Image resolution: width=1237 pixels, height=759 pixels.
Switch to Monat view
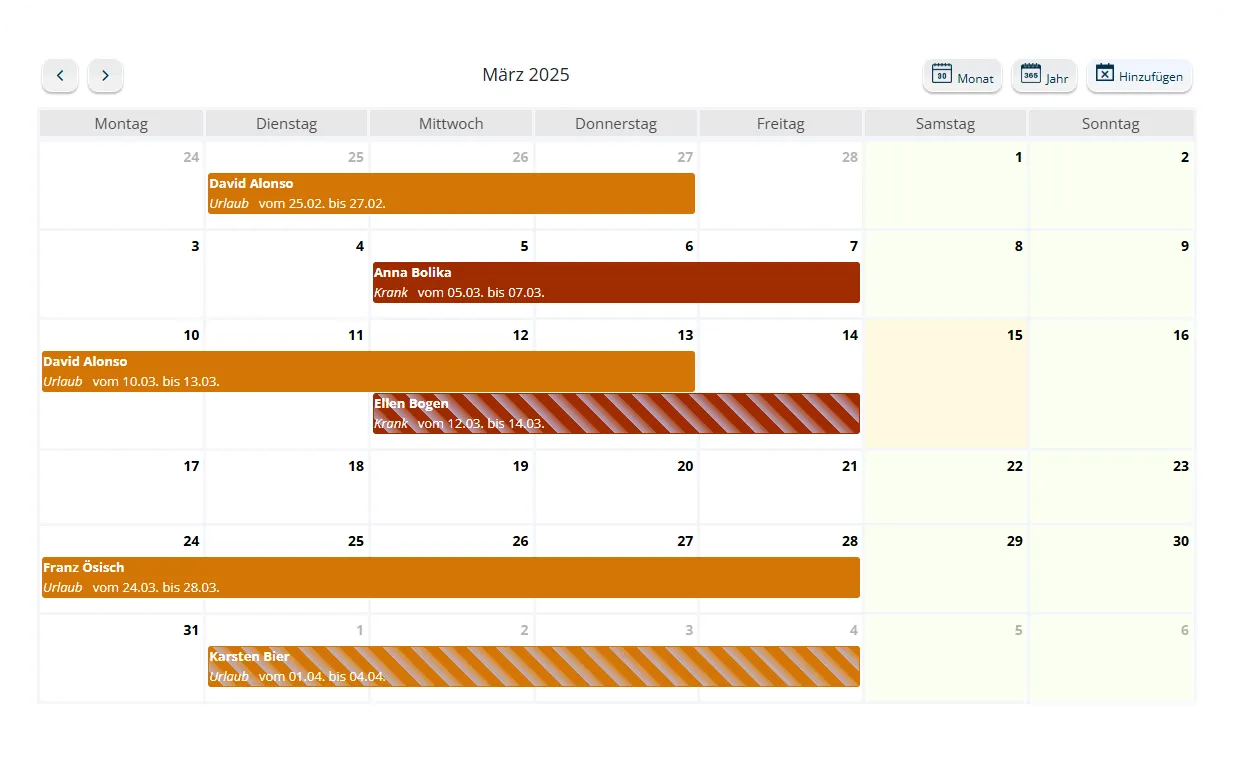(x=962, y=76)
